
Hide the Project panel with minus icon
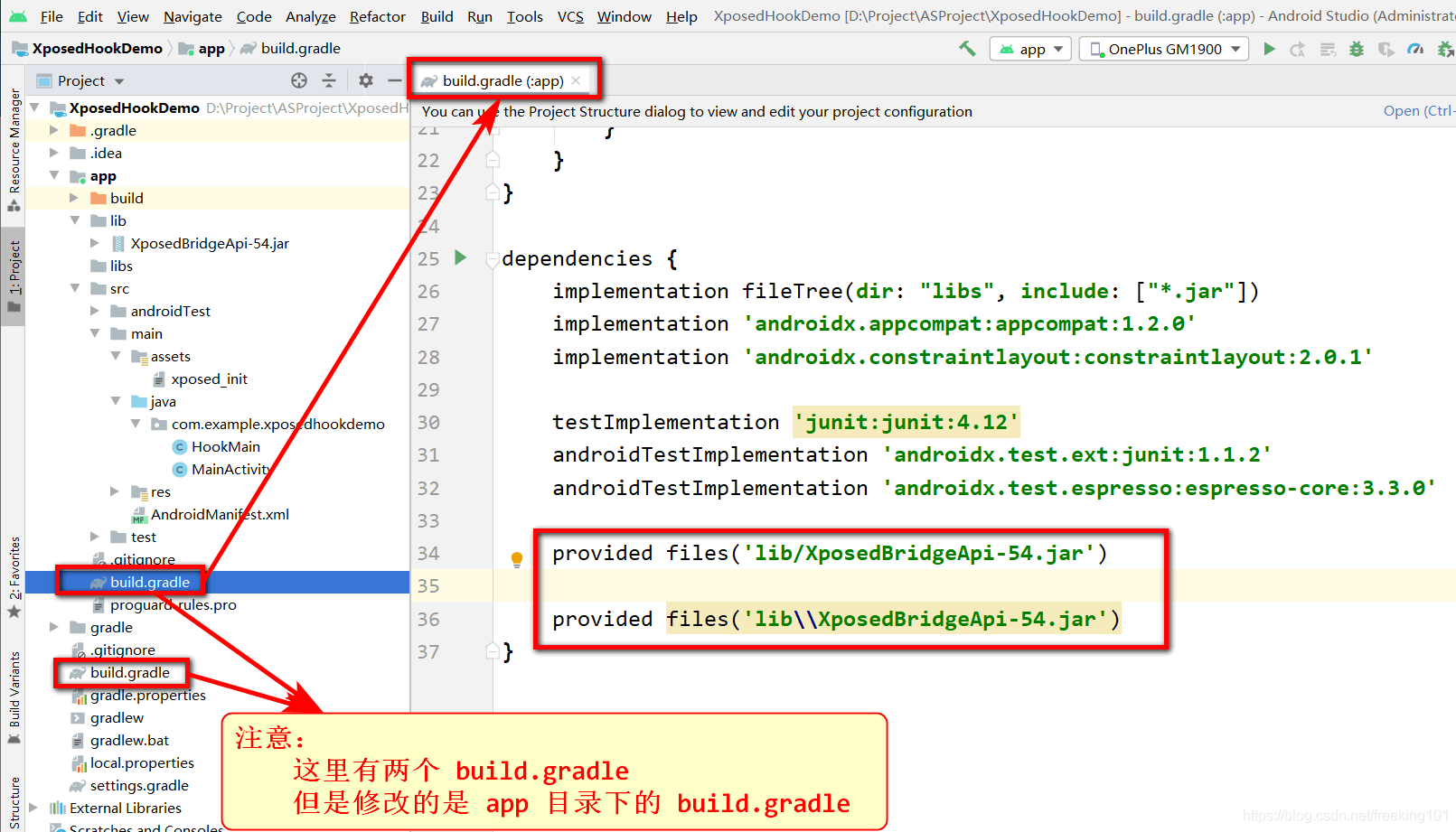pos(394,80)
